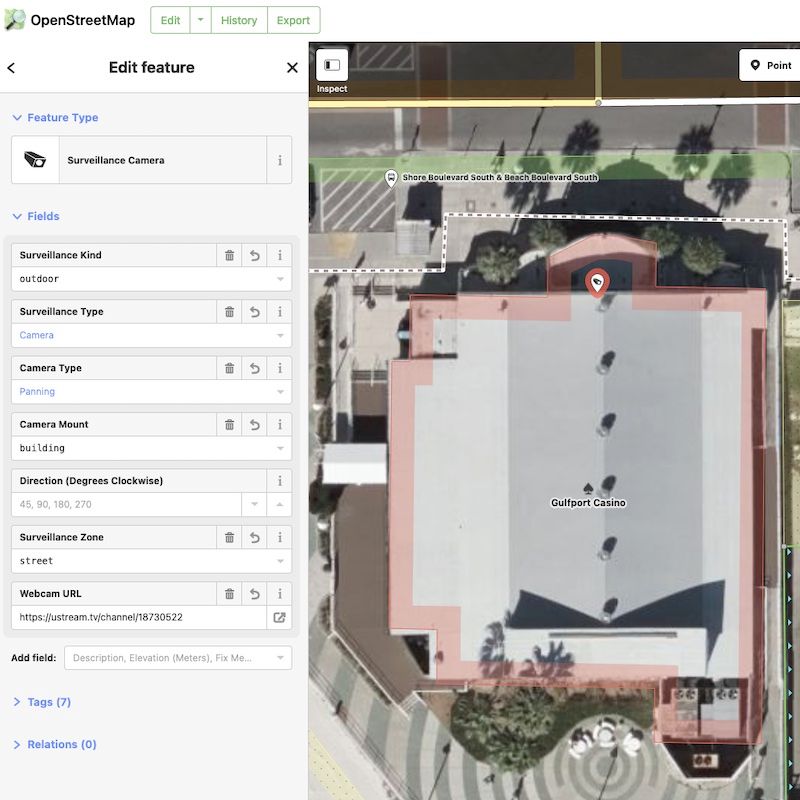This screenshot has width=800, height=800.
Task: Remove the Webcam URL field
Action: [230, 593]
